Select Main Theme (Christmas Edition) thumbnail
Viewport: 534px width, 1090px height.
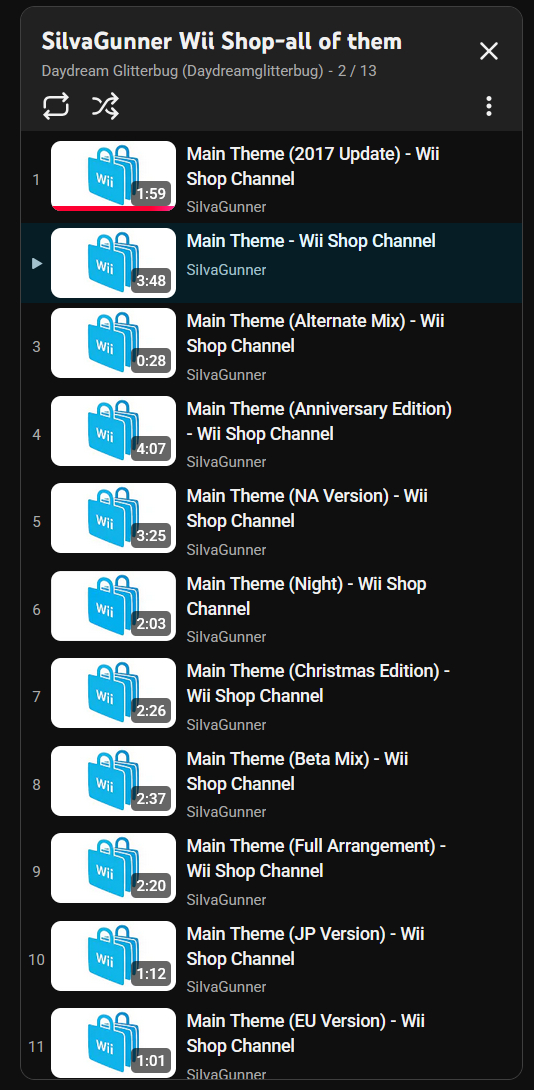[x=113, y=693]
